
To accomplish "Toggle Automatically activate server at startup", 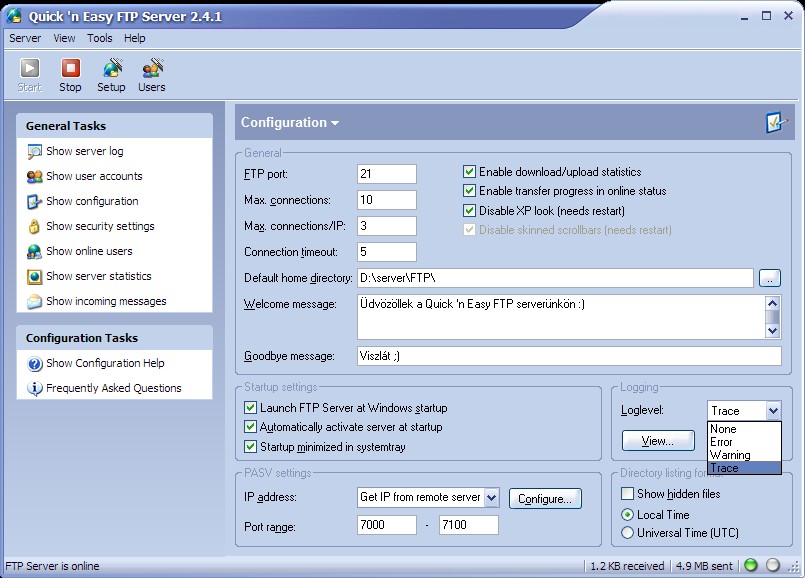I will (251, 427).
